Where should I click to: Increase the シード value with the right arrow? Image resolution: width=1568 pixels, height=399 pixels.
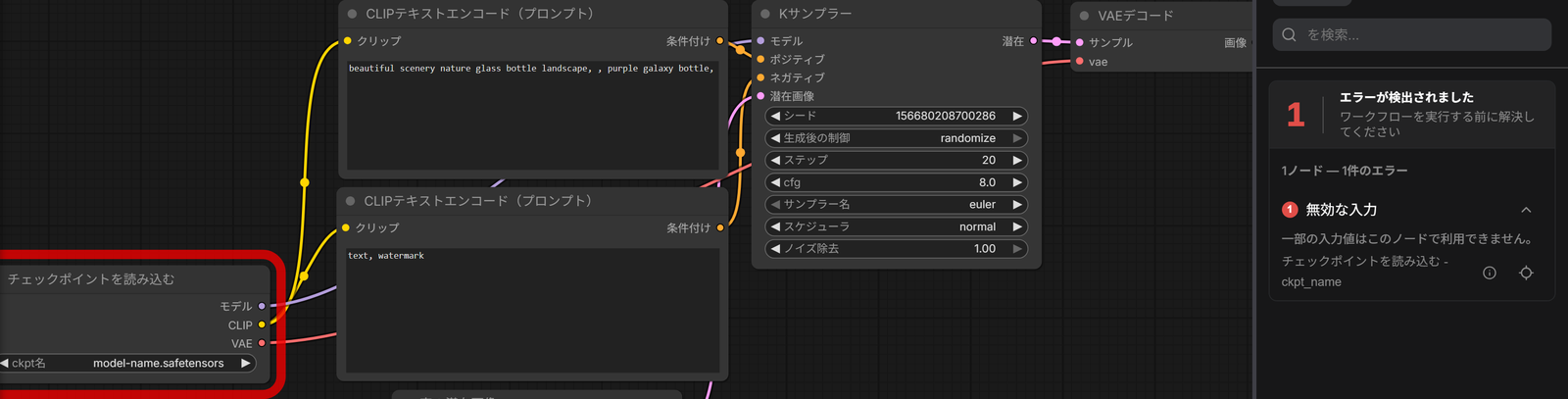pos(1017,116)
